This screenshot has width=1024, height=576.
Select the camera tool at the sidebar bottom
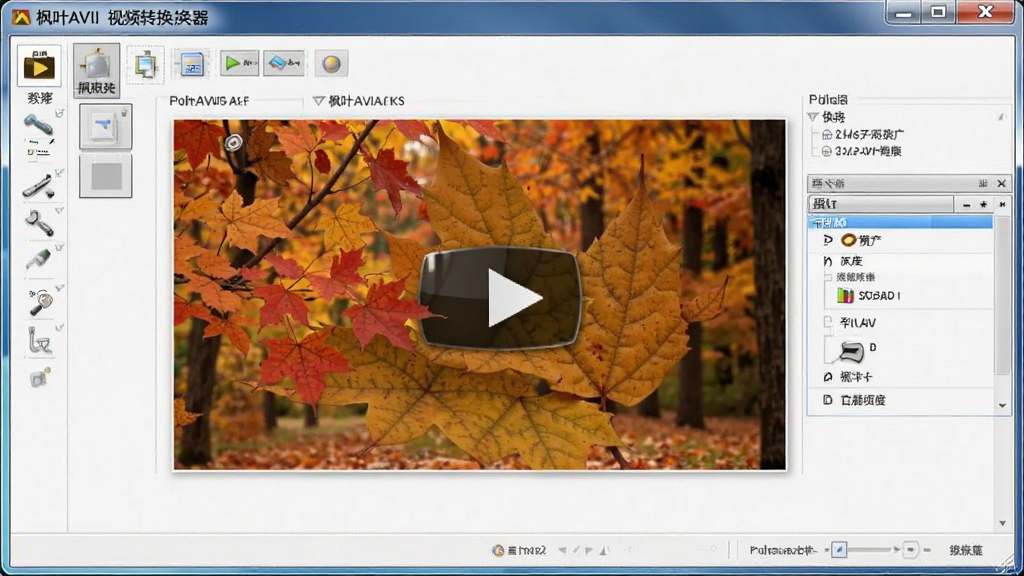click(39, 378)
